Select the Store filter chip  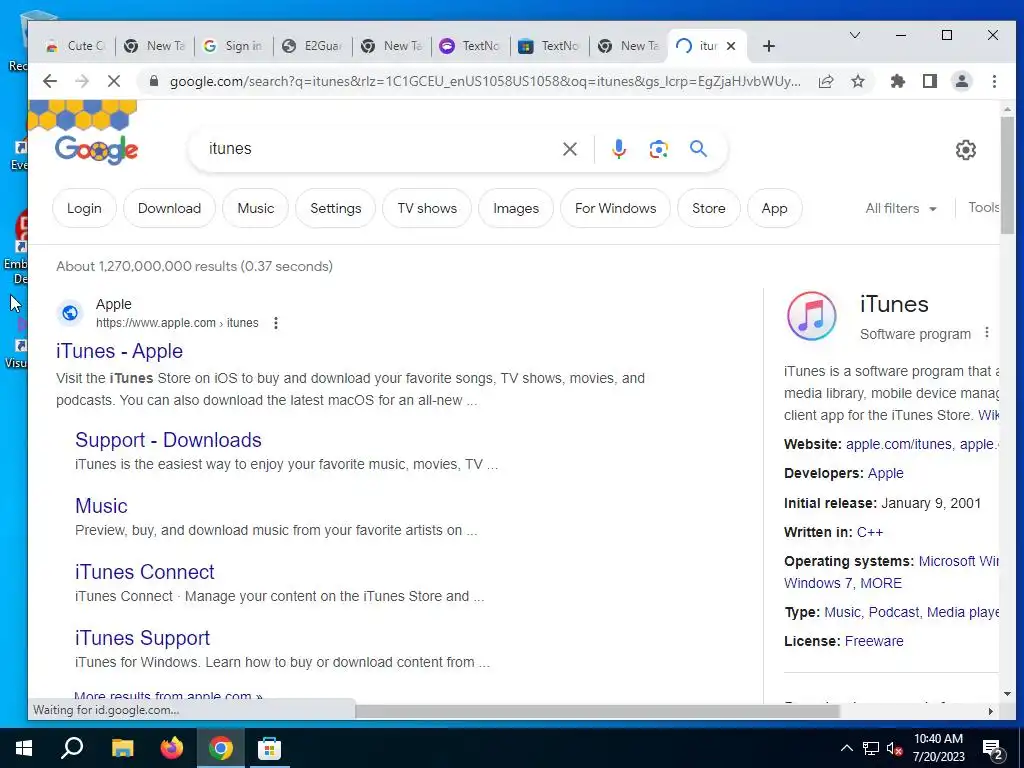point(709,208)
